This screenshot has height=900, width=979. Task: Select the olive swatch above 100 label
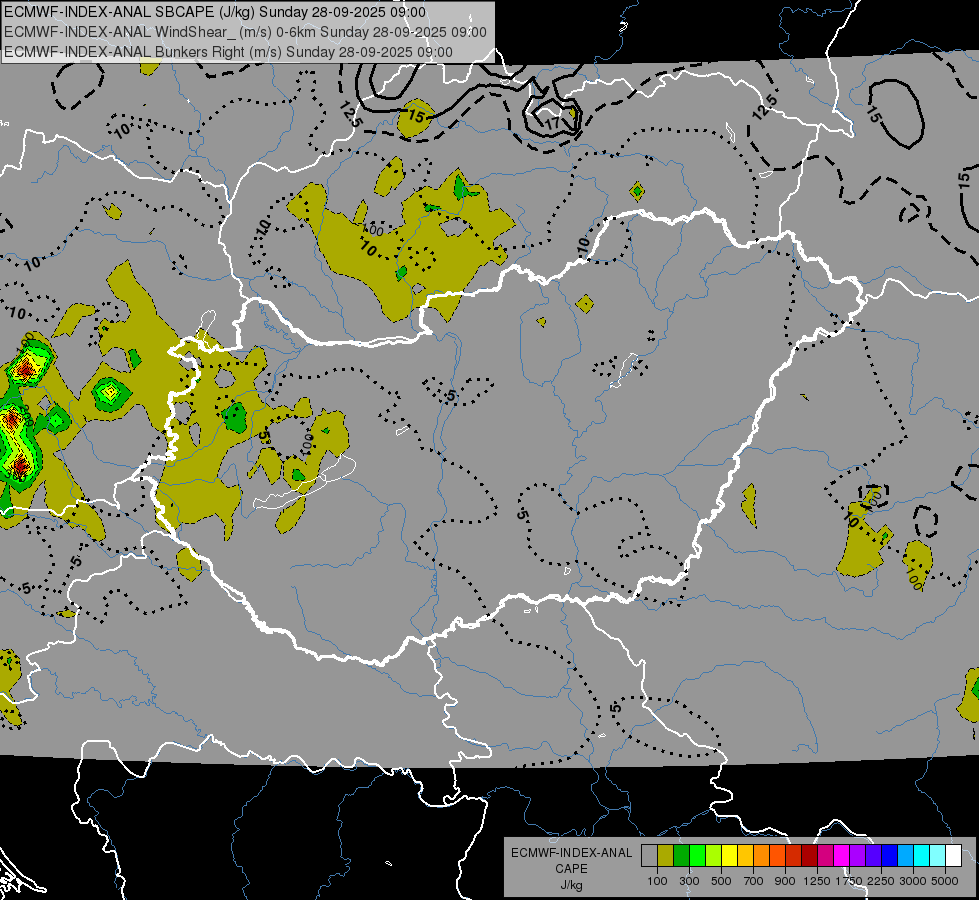click(x=665, y=855)
